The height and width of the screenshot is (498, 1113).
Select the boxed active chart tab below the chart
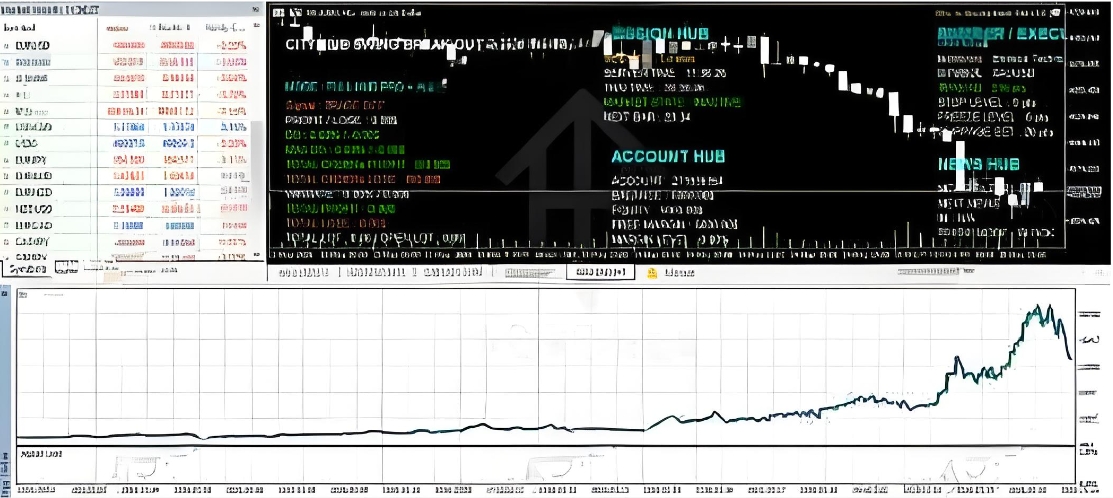point(600,272)
